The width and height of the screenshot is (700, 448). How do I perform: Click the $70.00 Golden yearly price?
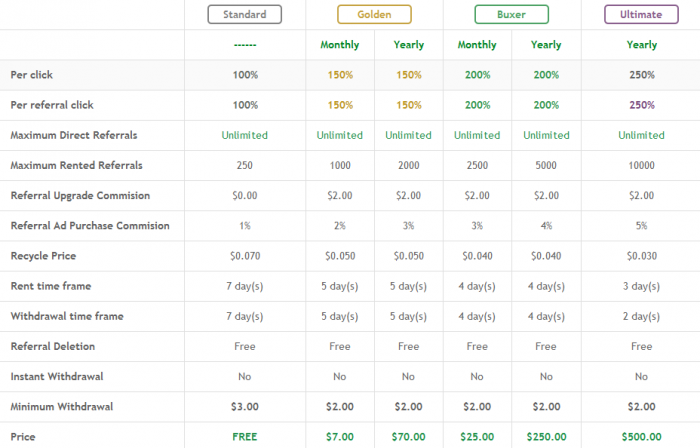pyautogui.click(x=408, y=436)
